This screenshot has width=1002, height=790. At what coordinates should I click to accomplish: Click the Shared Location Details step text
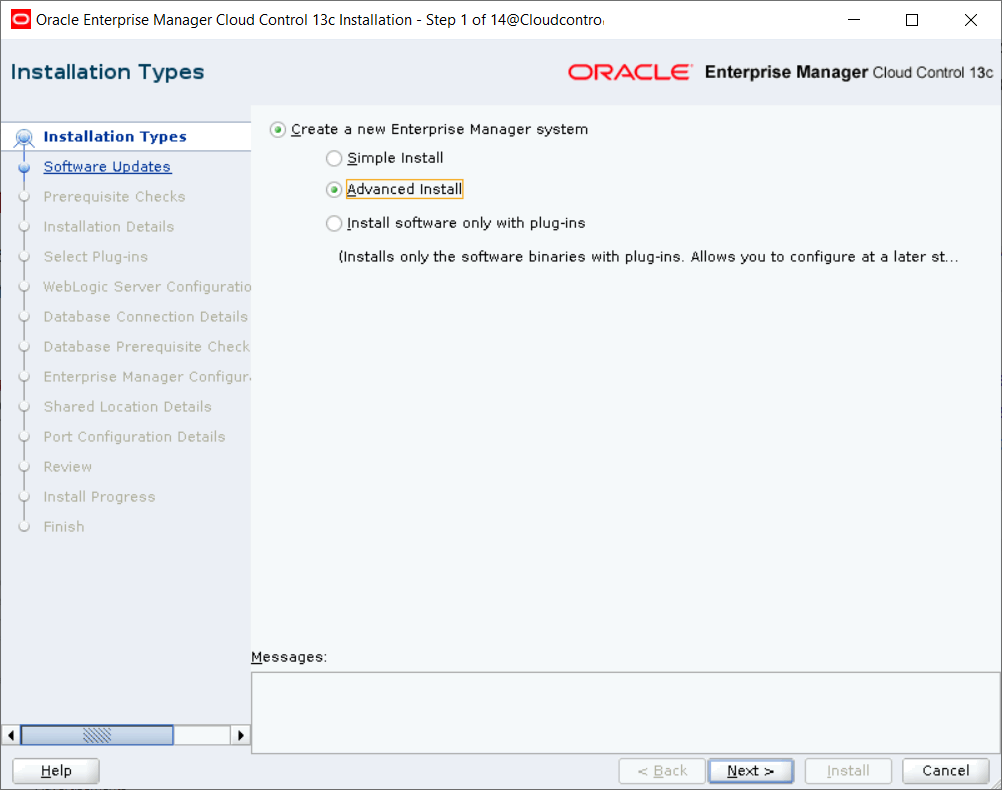pyautogui.click(x=128, y=407)
